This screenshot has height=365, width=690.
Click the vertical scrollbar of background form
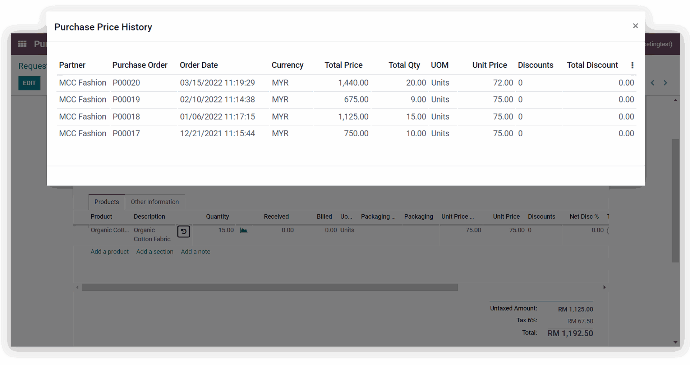675,200
